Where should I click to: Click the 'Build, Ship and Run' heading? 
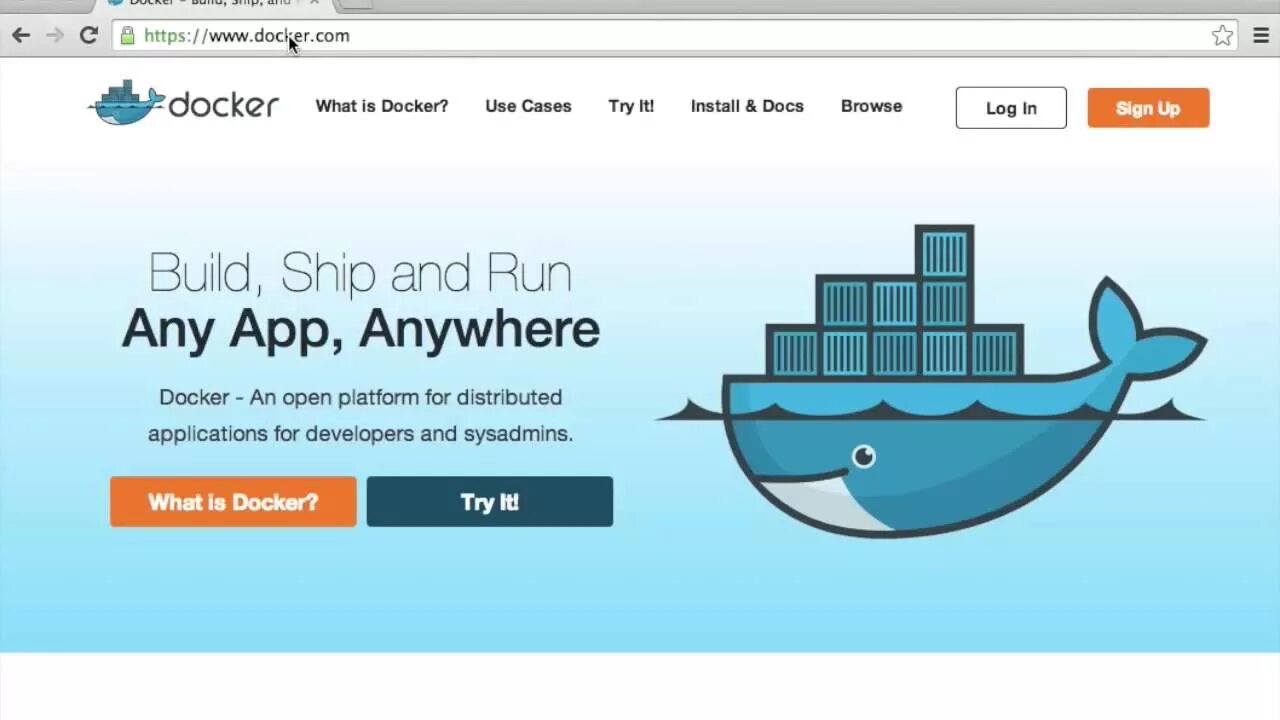point(360,272)
